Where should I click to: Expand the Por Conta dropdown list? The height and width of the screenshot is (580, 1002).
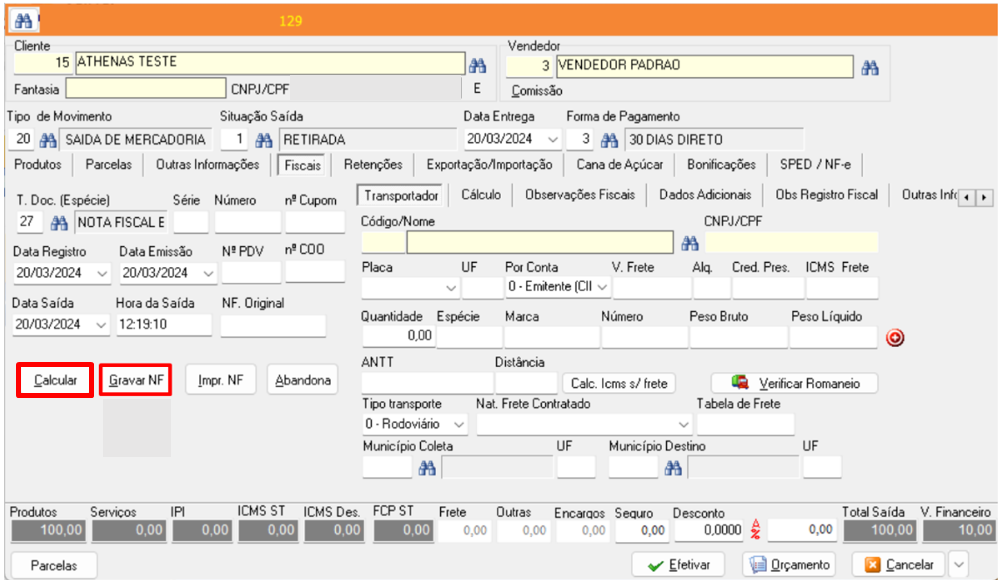tap(603, 289)
